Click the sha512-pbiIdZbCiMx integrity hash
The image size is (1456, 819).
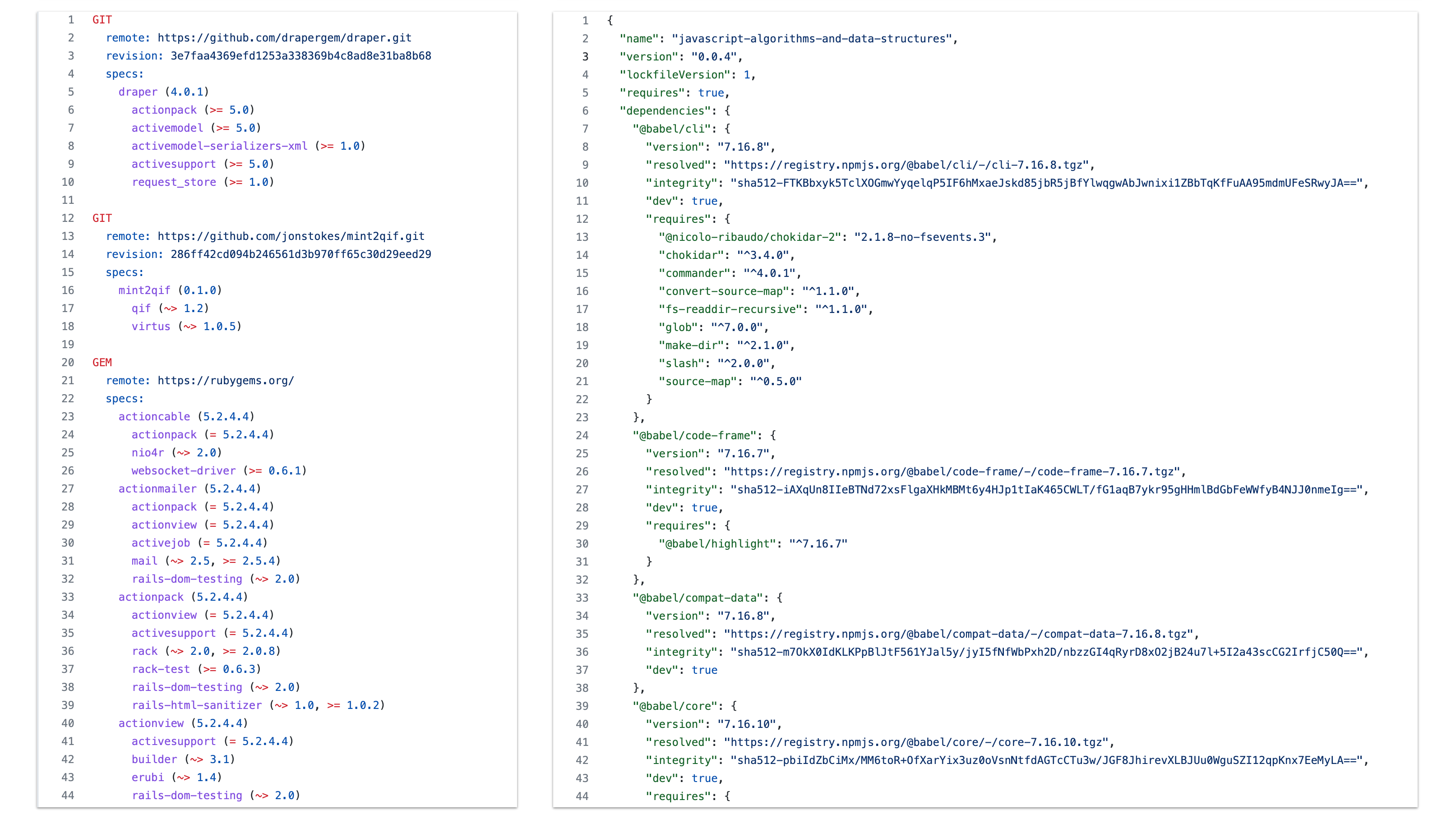(1046, 760)
